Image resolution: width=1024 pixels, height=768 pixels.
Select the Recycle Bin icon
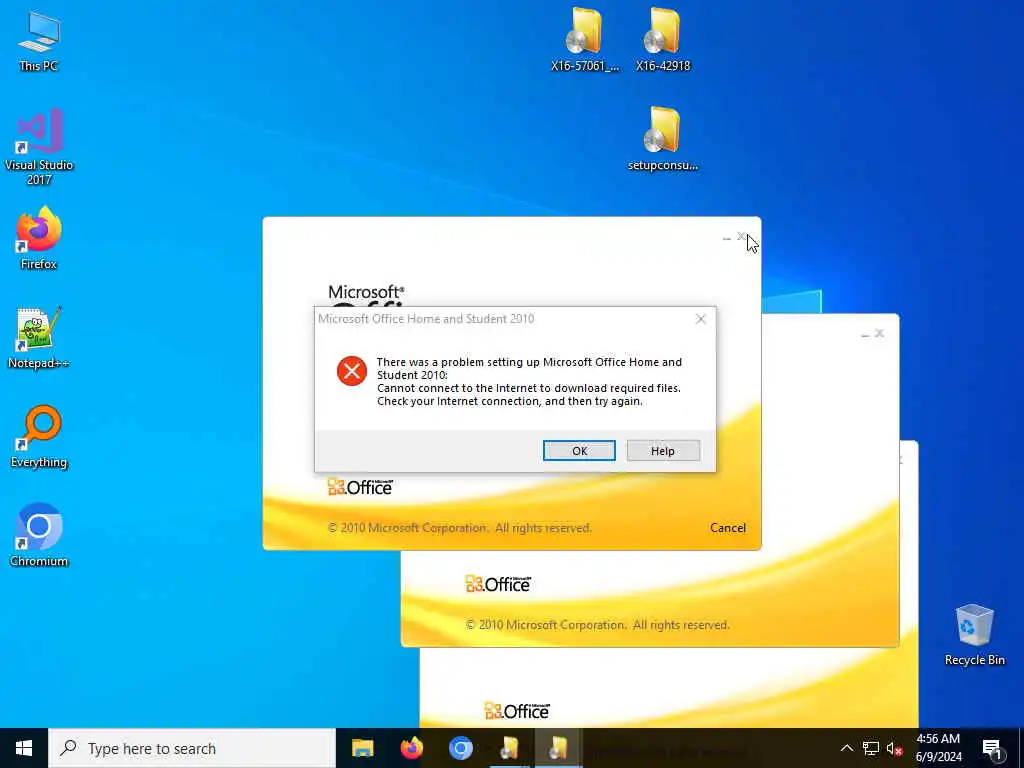974,635
